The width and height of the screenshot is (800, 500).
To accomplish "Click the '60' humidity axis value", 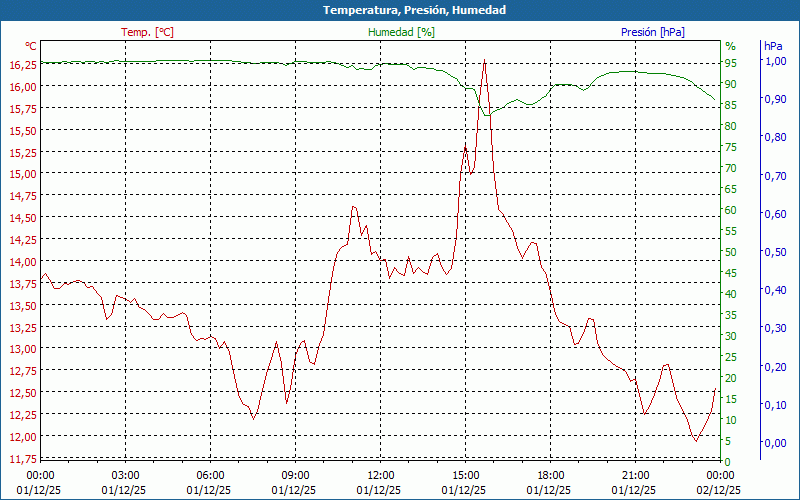I will [731, 210].
